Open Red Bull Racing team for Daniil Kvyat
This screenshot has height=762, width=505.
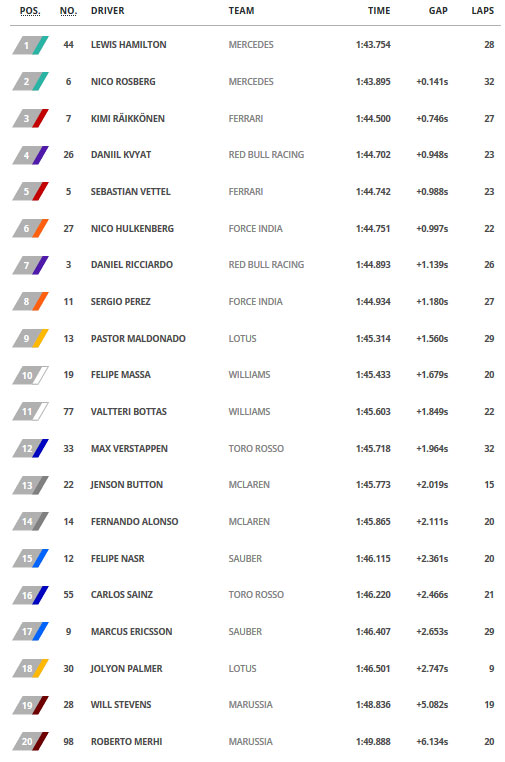tap(266, 155)
